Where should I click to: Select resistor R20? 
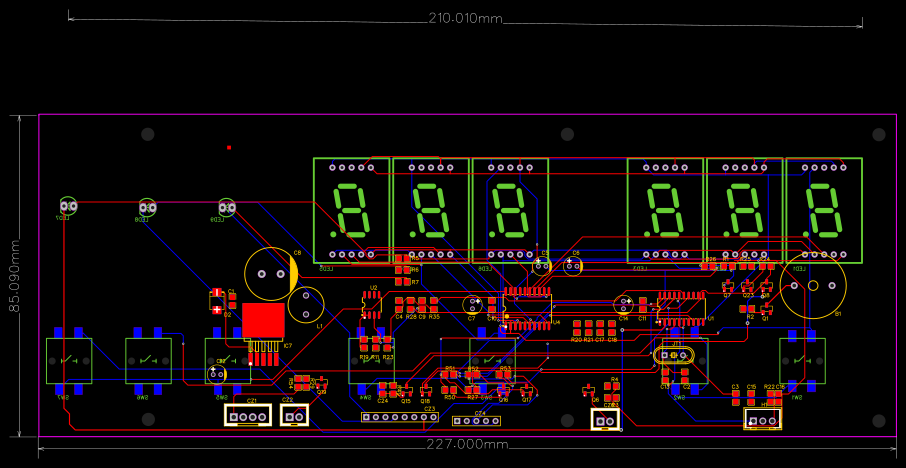577,328
